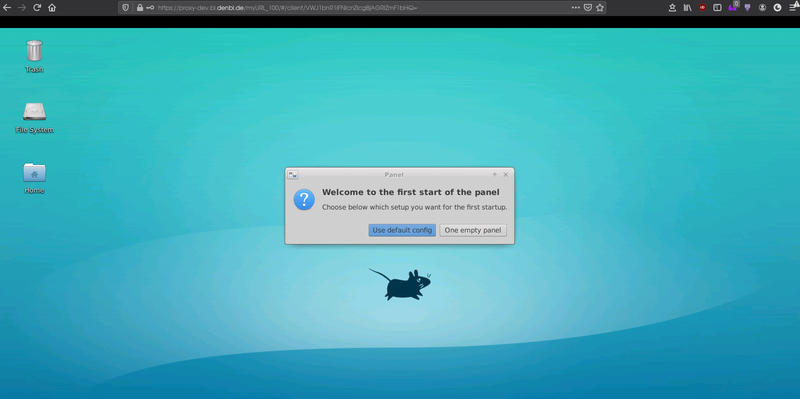Screen dimensions: 800x399
Task: Click the Use default config button
Action: [x=402, y=230]
